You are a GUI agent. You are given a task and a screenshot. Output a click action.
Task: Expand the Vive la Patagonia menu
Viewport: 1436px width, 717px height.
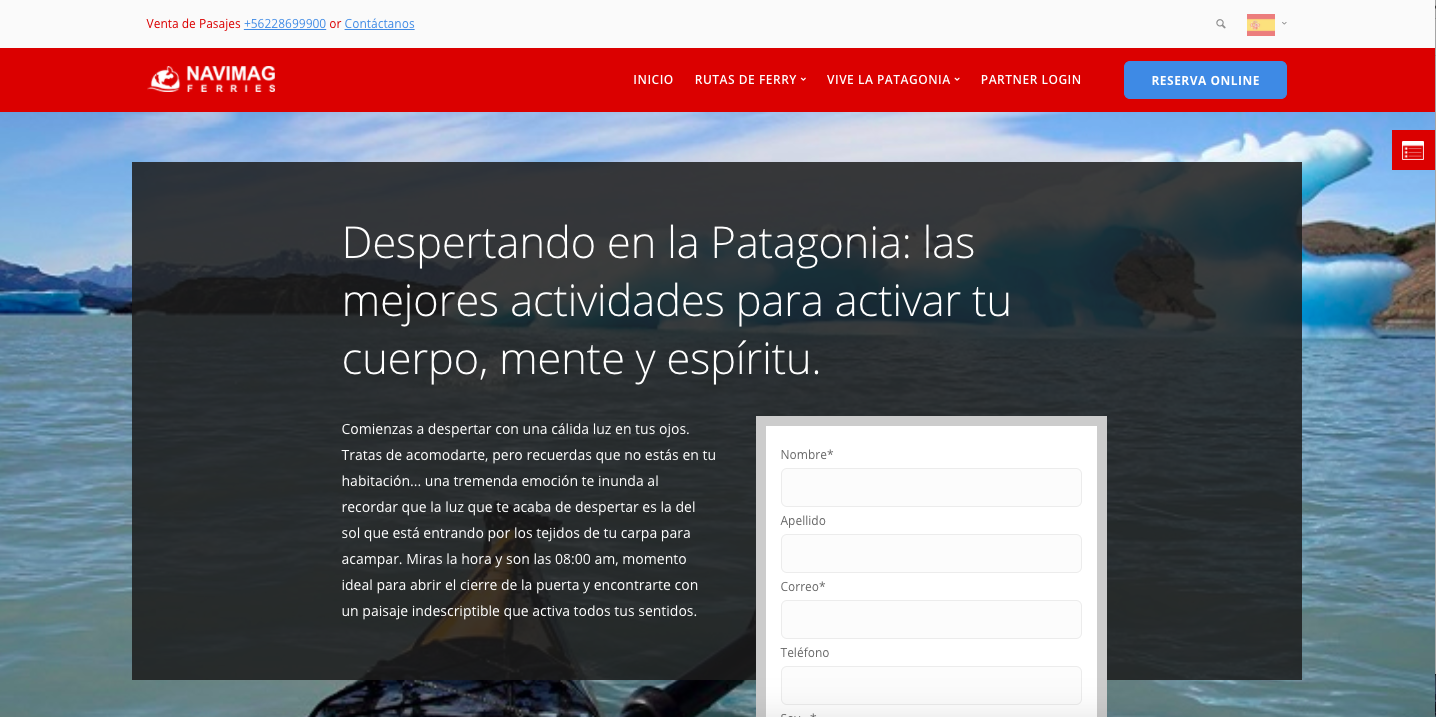893,80
